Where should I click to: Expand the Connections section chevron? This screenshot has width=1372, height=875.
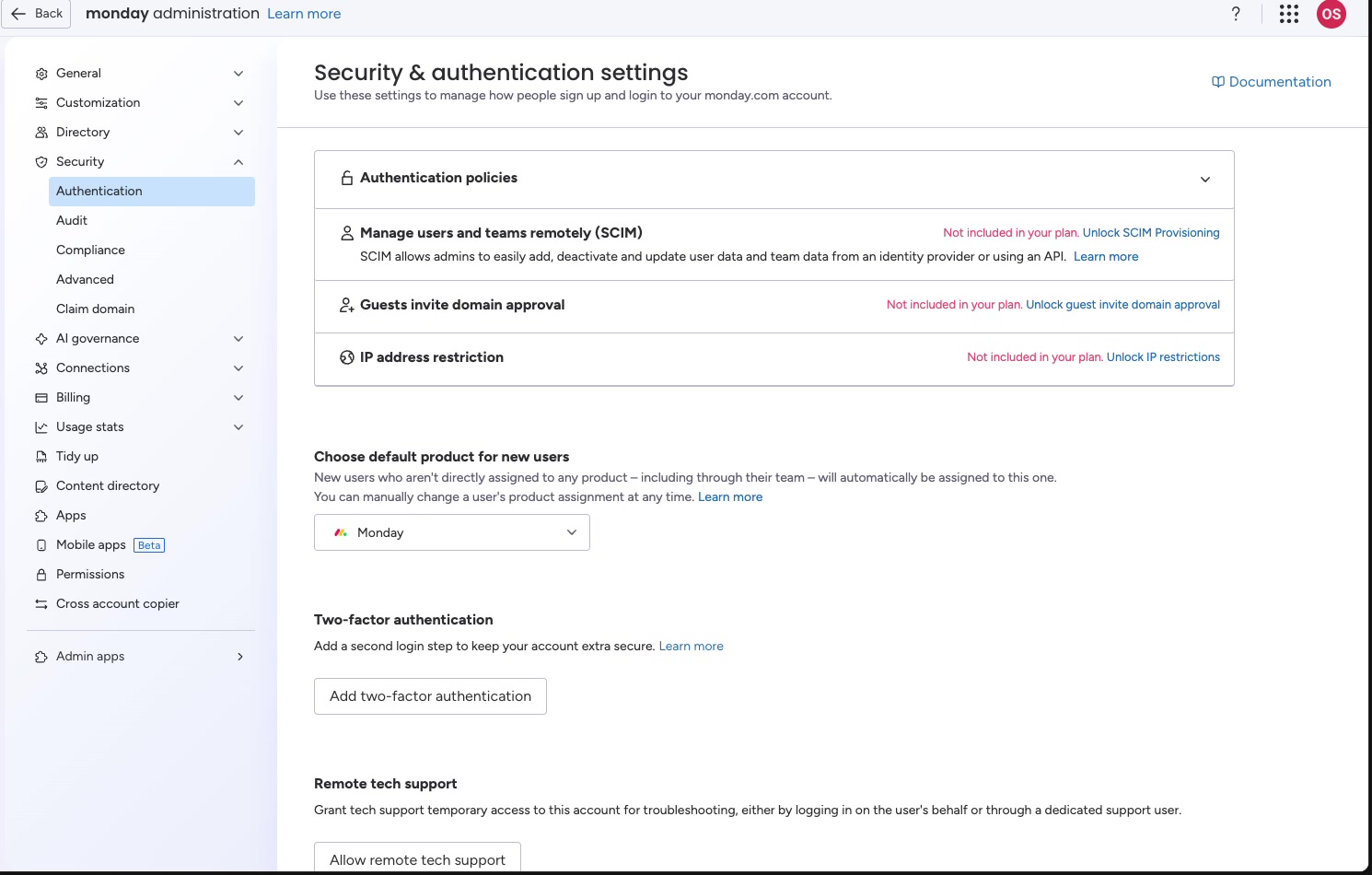238,368
